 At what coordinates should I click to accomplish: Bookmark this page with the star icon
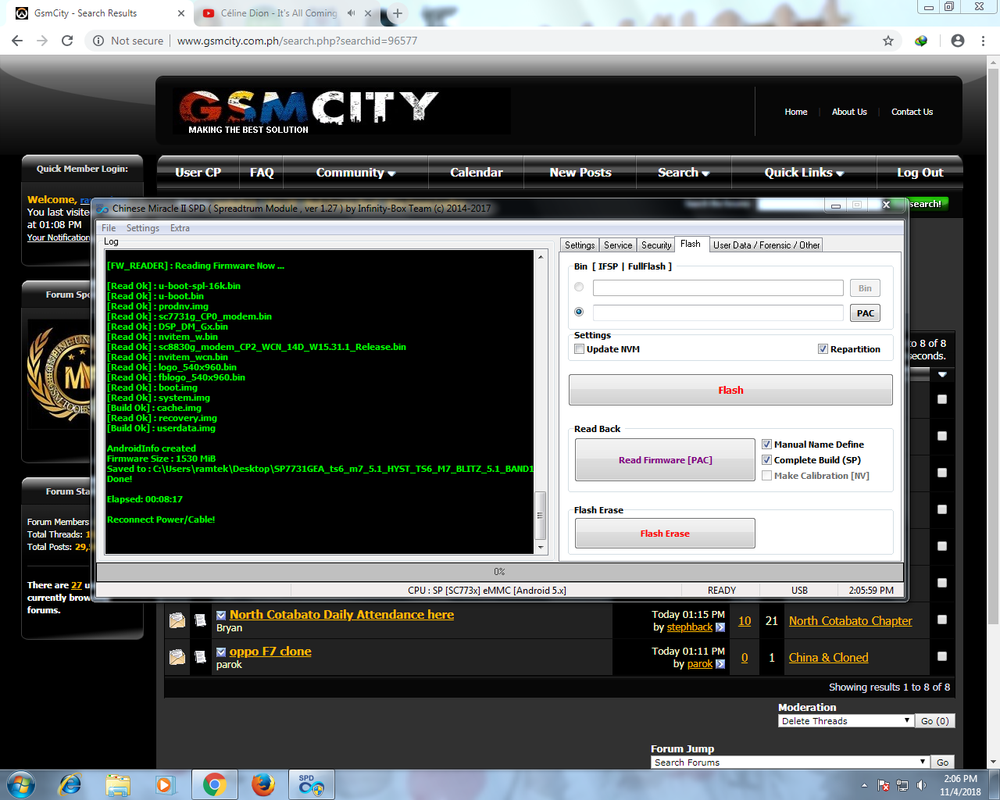(888, 41)
